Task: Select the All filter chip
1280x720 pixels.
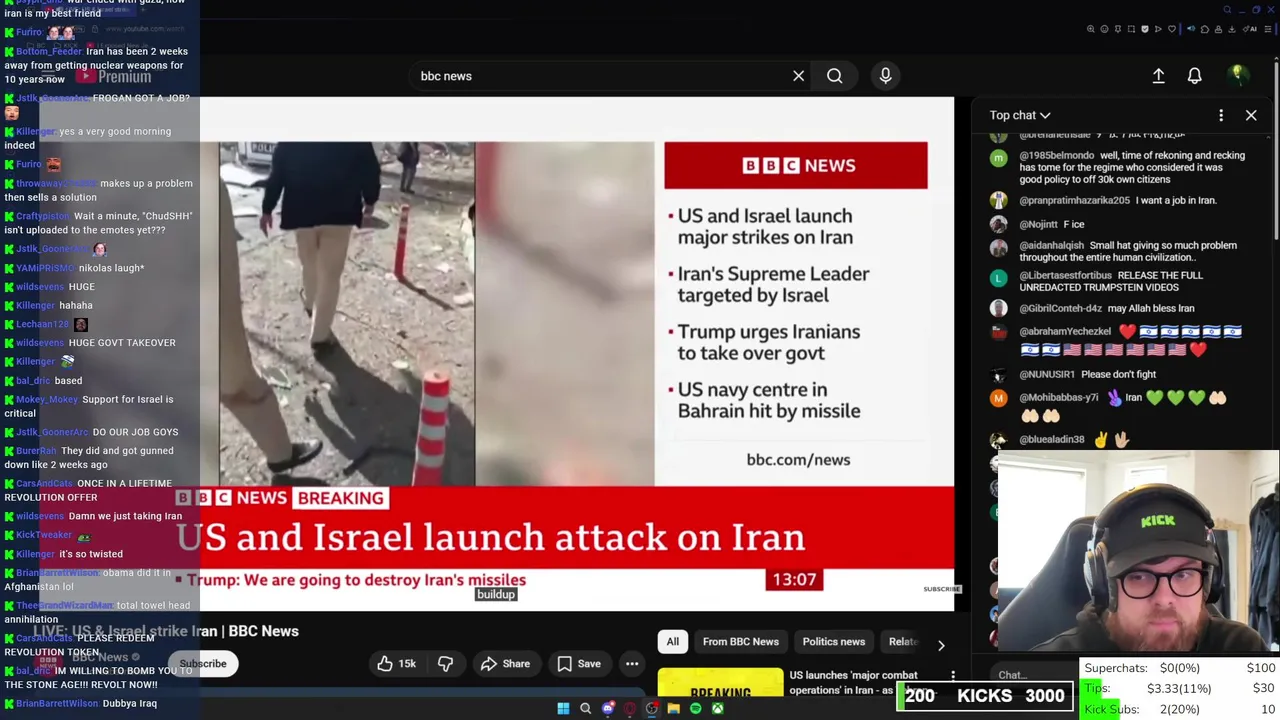Action: point(673,642)
